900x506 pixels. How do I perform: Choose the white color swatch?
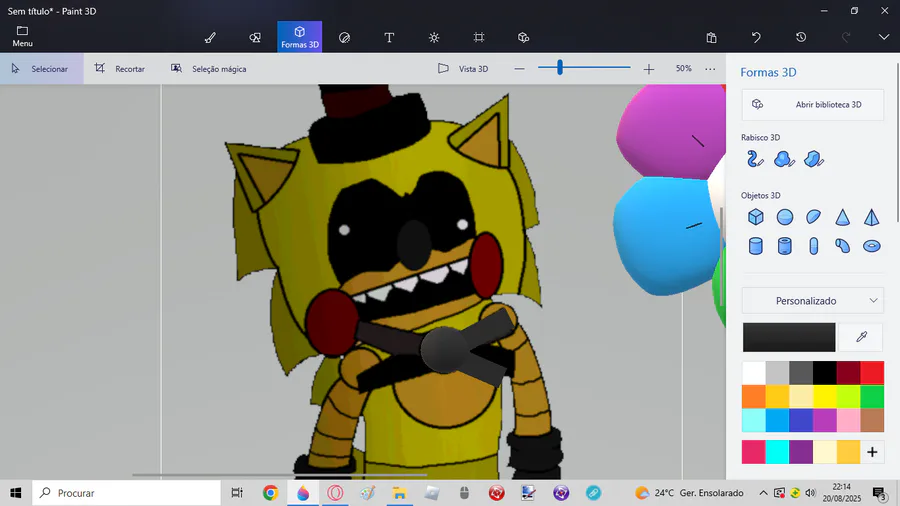(754, 373)
